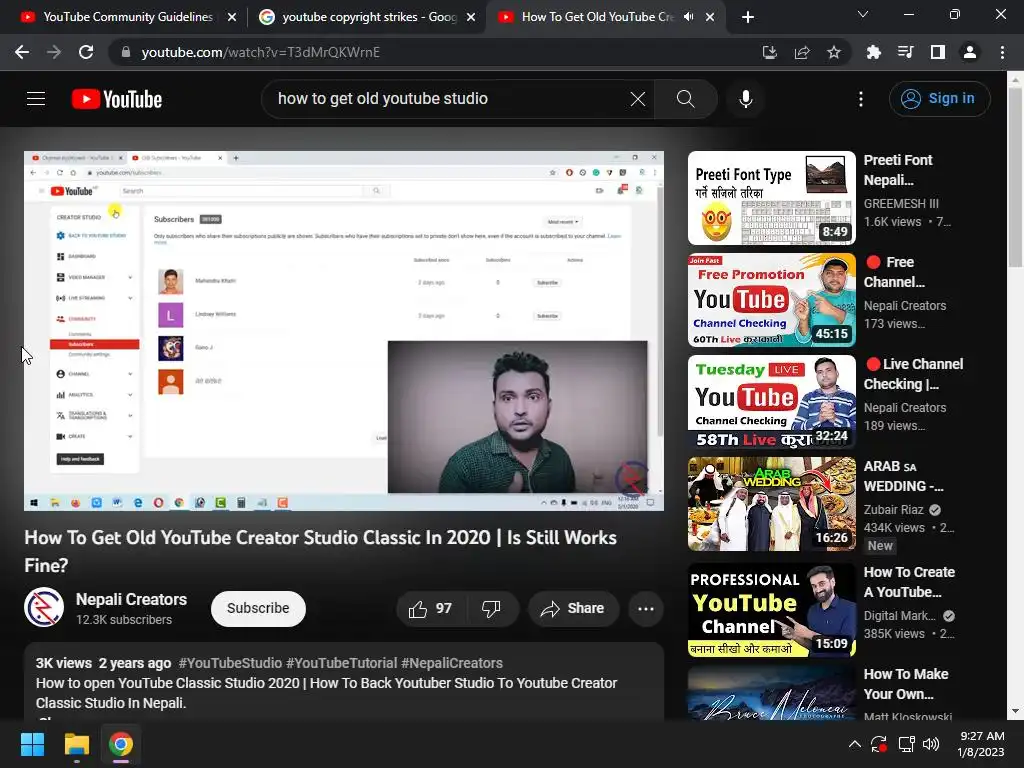
Task: Dislike the video with thumbs down
Action: click(x=491, y=609)
